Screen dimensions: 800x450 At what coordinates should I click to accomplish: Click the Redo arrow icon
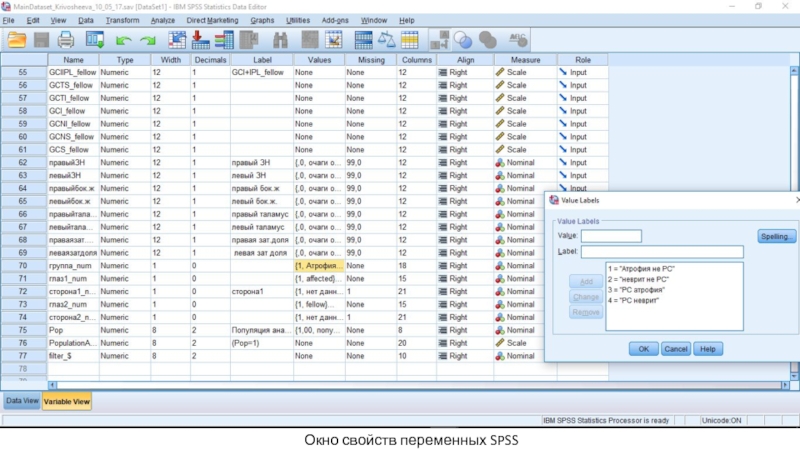(148, 41)
